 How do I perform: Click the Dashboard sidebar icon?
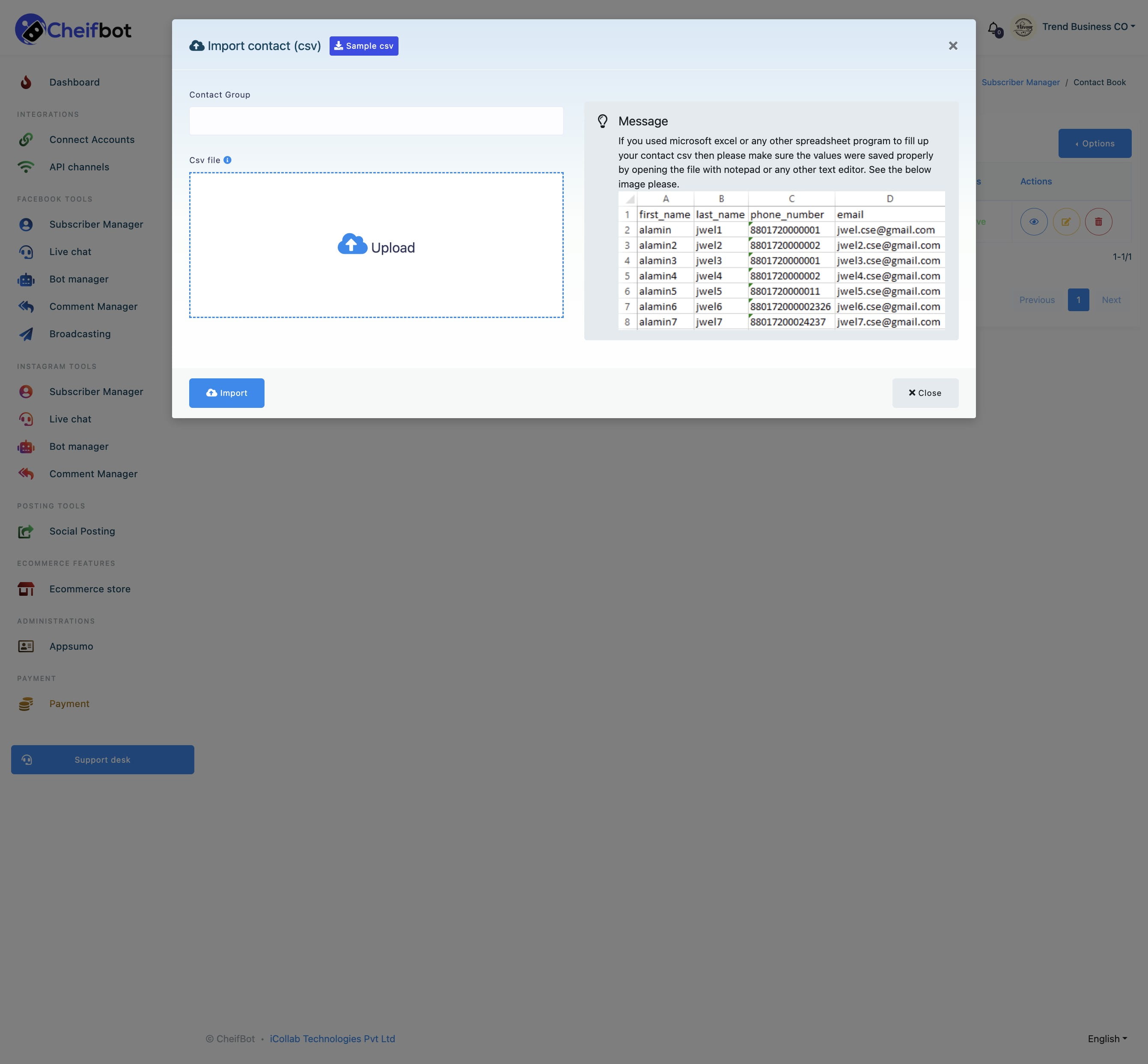pyautogui.click(x=27, y=82)
